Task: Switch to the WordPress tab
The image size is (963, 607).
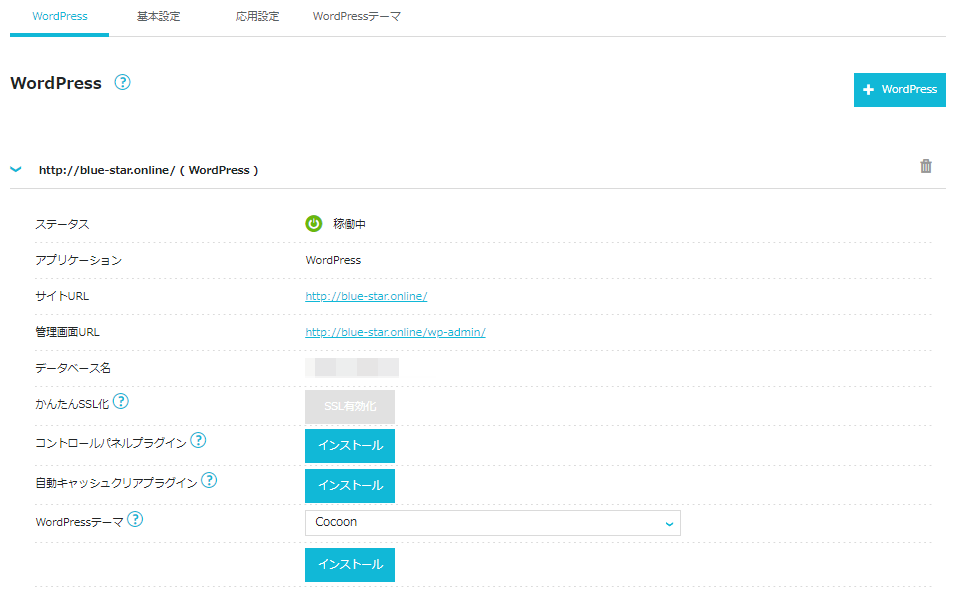Action: tap(60, 17)
